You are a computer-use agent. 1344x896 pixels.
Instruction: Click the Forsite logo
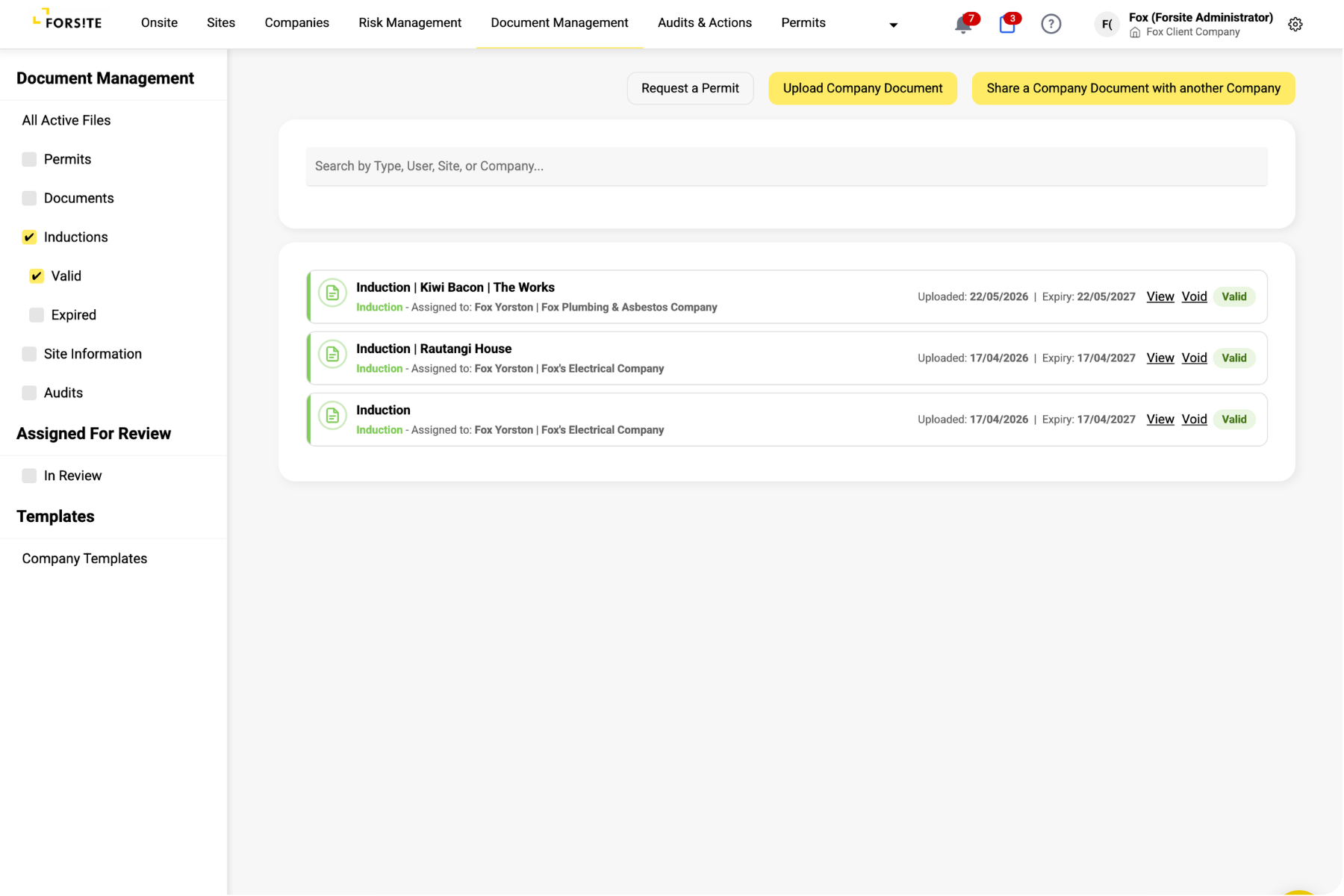click(67, 19)
